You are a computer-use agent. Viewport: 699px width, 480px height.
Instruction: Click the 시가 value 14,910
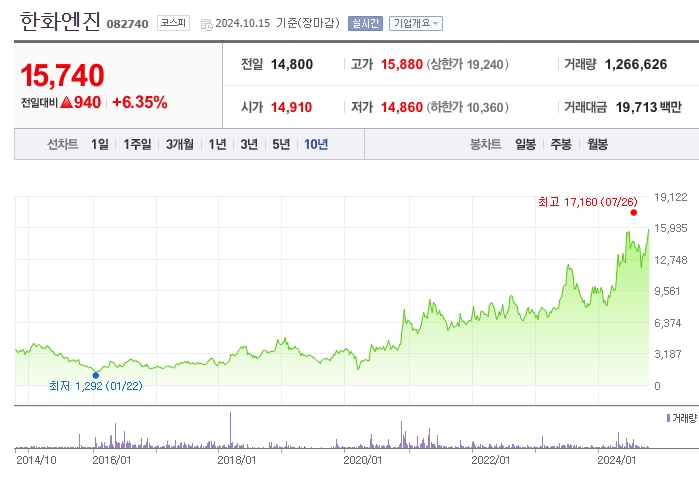point(291,107)
